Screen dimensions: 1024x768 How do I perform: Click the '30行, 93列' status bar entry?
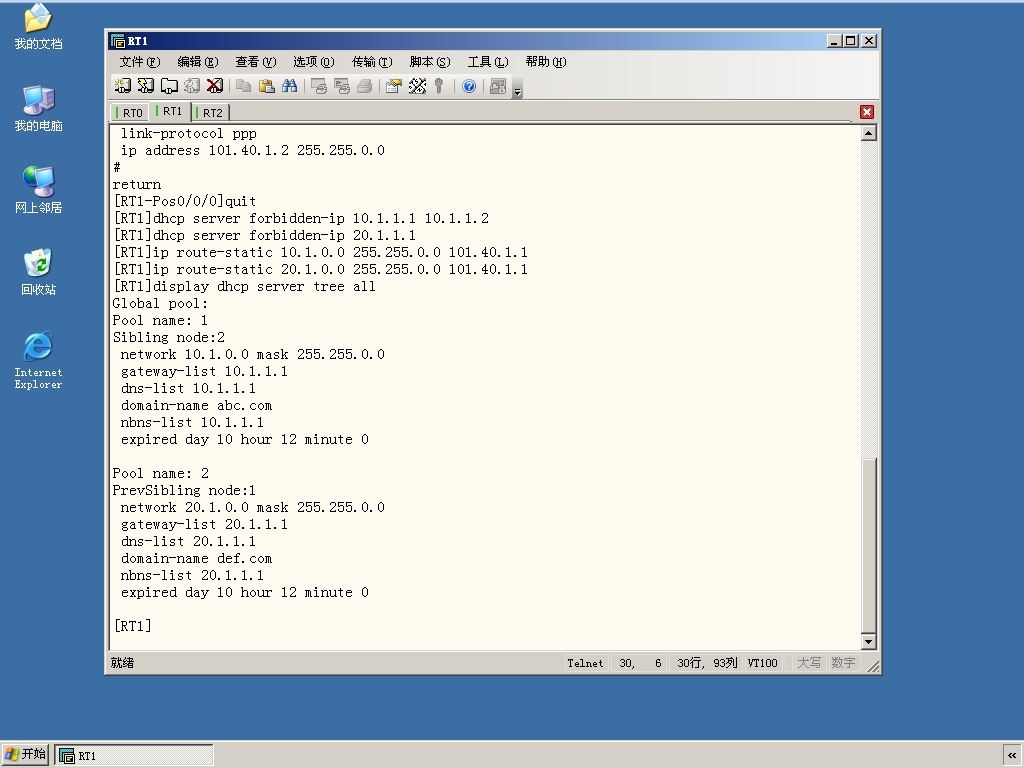(707, 663)
